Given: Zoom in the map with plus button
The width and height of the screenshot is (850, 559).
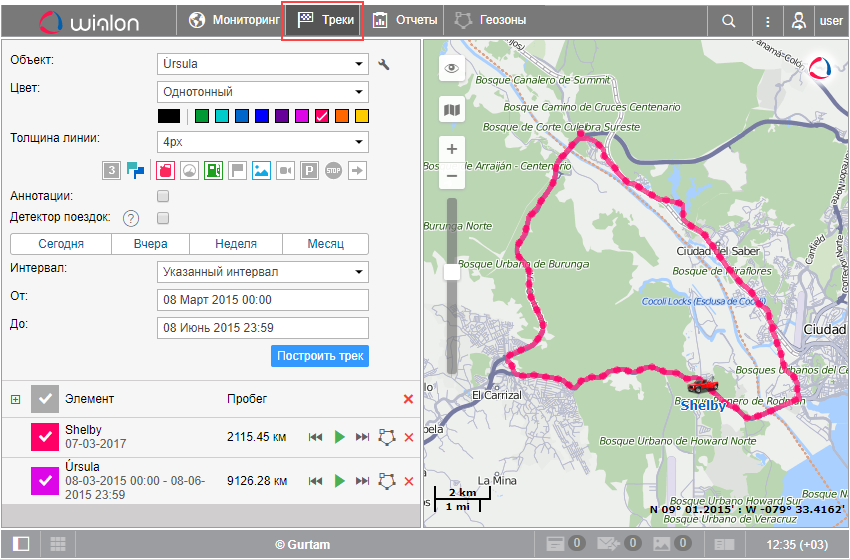Looking at the screenshot, I should pyautogui.click(x=452, y=149).
